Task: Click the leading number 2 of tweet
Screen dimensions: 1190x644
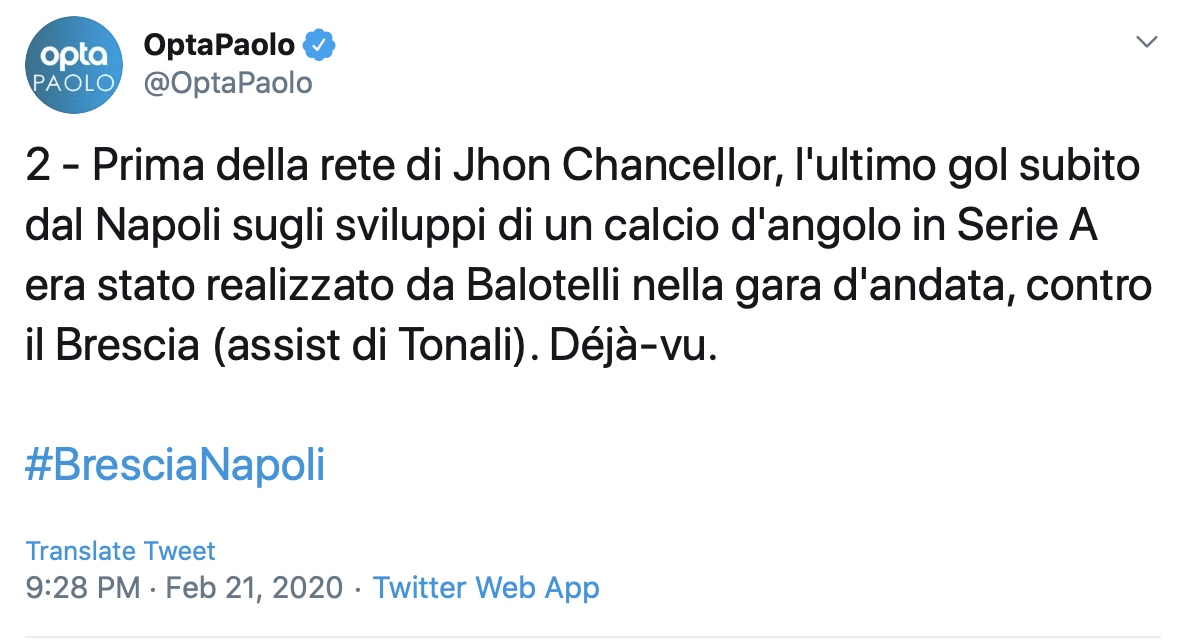Action: click(37, 166)
